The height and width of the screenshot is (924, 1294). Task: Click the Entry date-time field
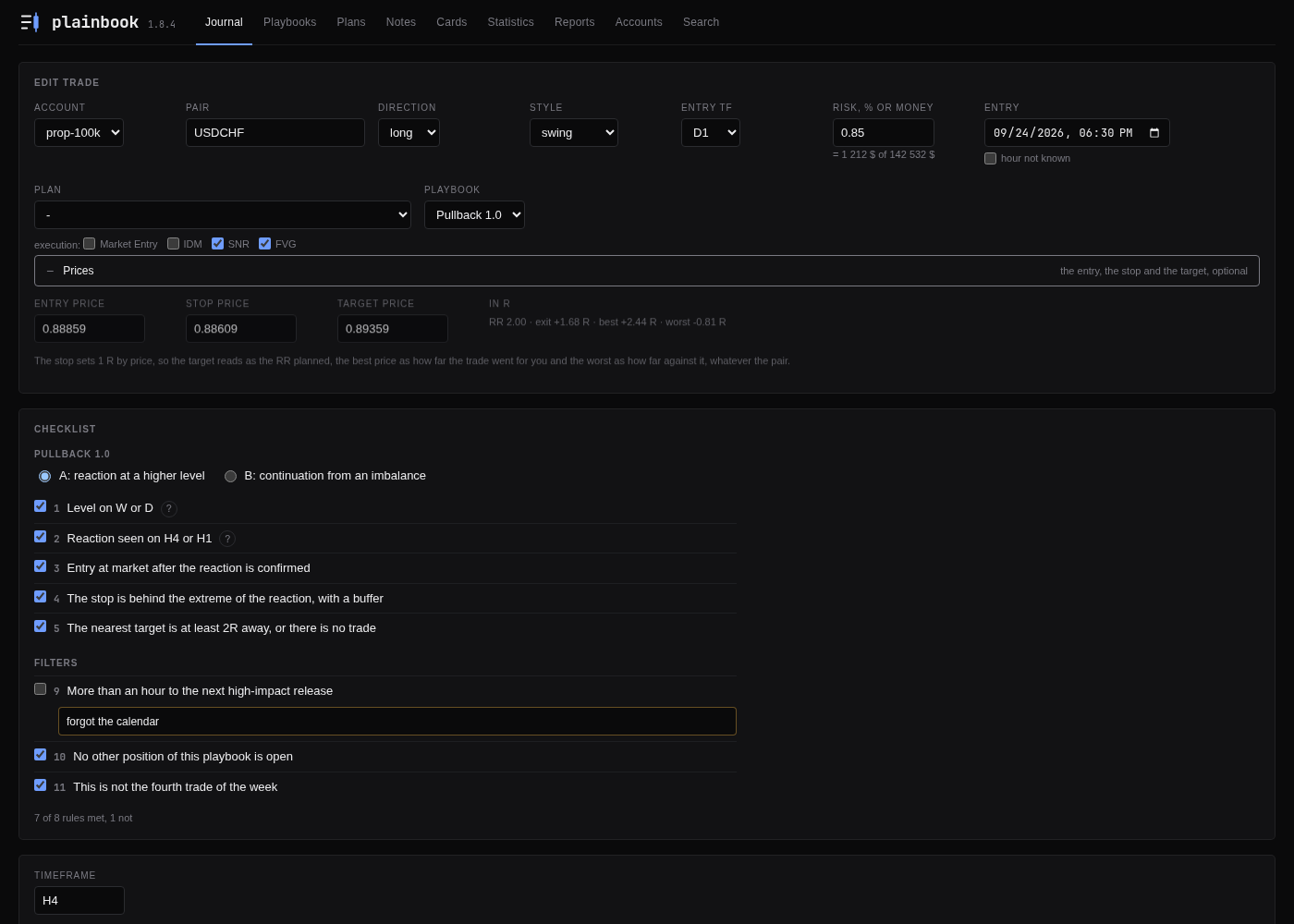coord(1077,133)
